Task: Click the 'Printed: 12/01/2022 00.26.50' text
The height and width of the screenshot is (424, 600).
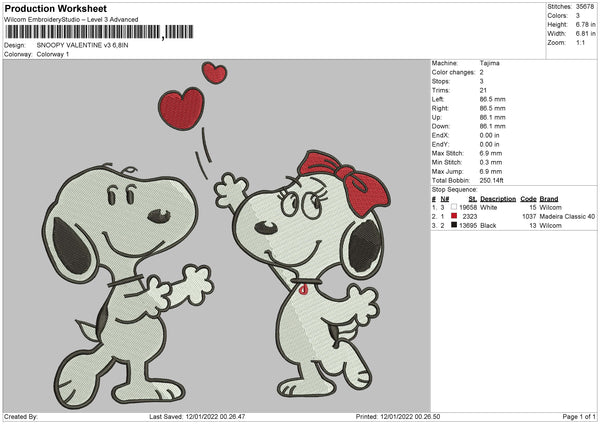Action: pos(398,416)
